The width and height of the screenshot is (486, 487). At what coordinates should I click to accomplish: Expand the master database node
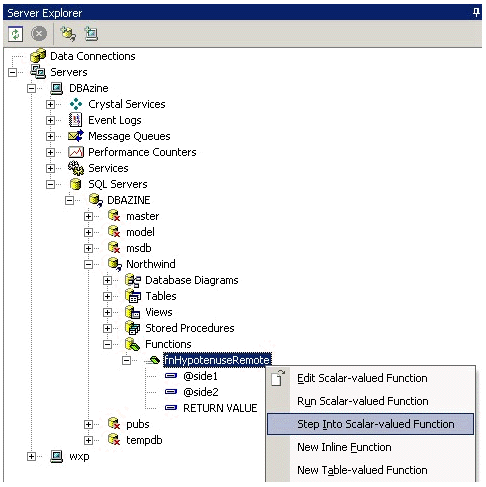pos(88,216)
